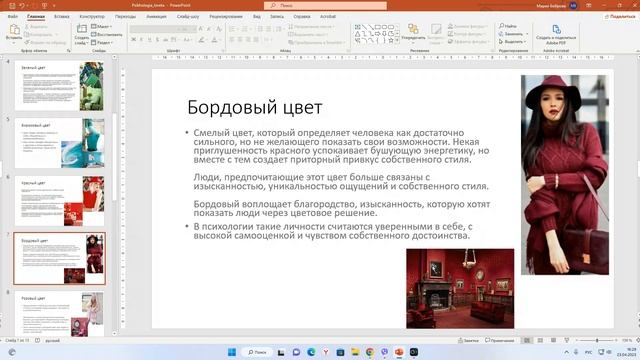Toggle align left in Paragraph group
This screenshot has height=360, width=640.
coord(232,40)
